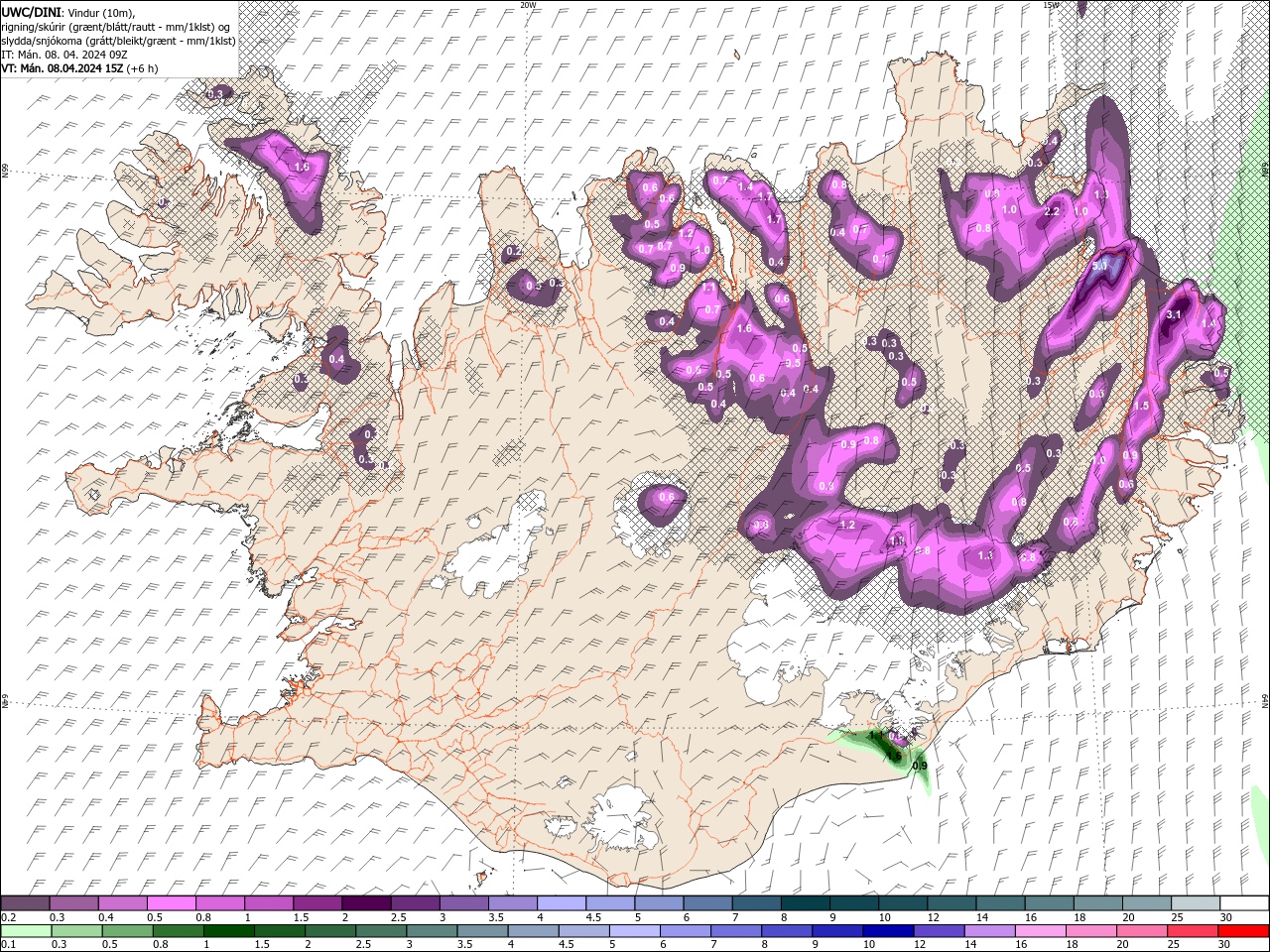Click the '1.5' label under the upper snow scale
This screenshot has height=952, width=1270.
tap(301, 917)
